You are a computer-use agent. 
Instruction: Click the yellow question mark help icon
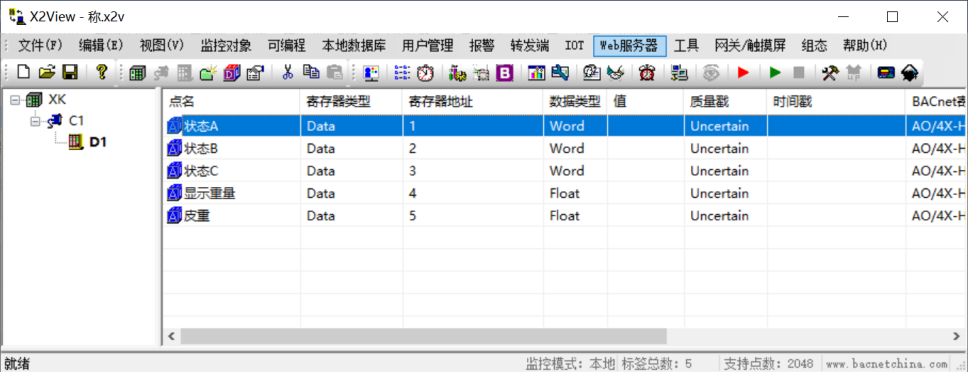click(102, 72)
